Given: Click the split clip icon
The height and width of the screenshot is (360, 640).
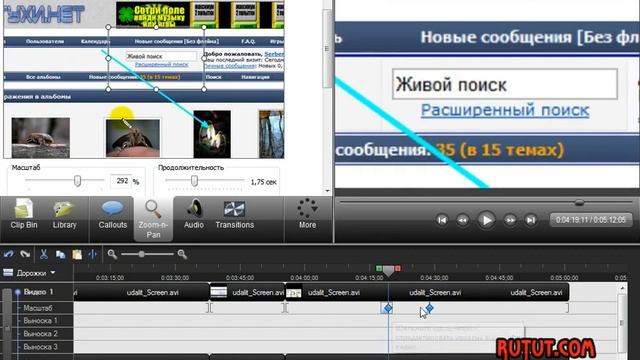Looking at the screenshot, I should click(x=93, y=254).
